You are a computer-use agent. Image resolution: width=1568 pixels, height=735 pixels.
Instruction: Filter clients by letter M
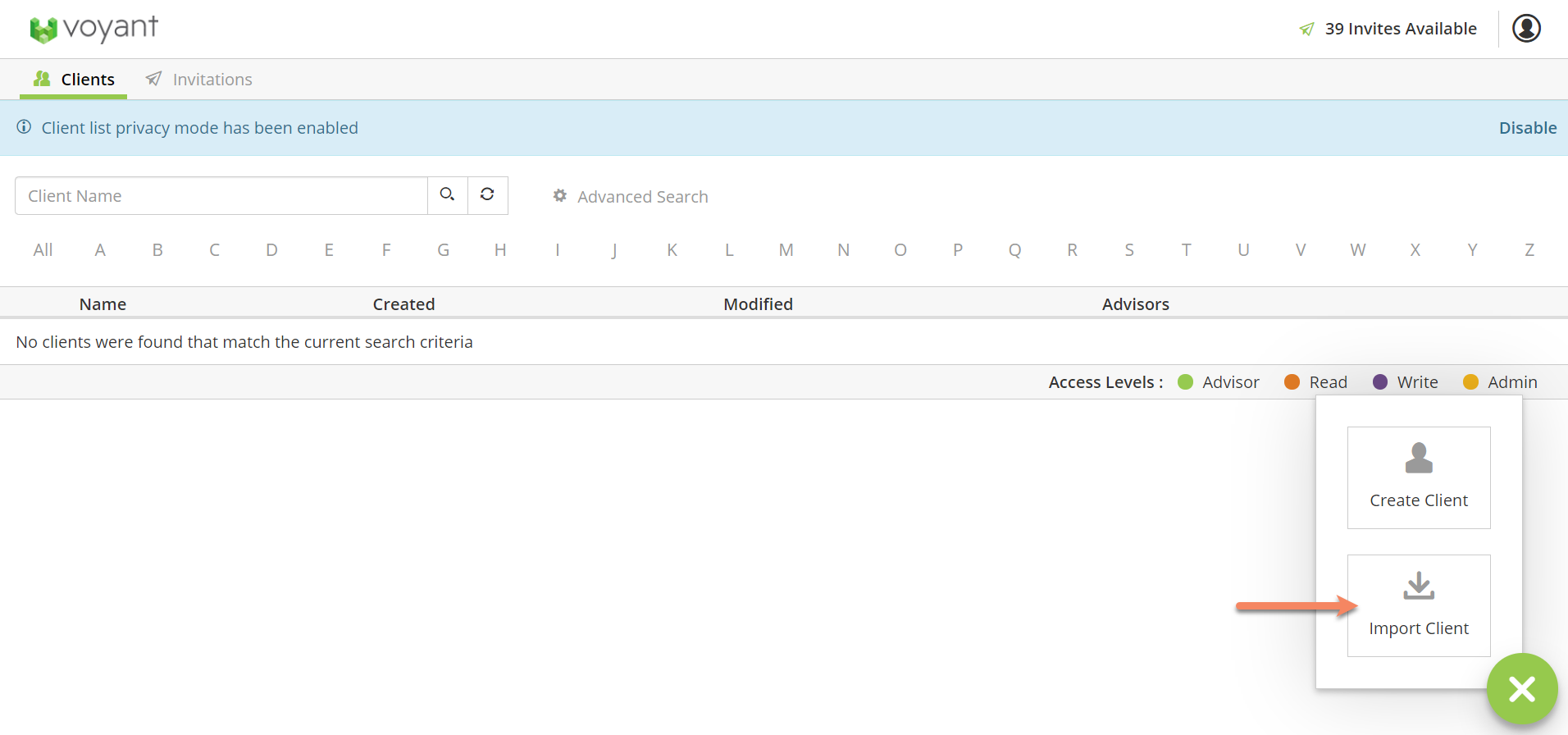click(786, 250)
